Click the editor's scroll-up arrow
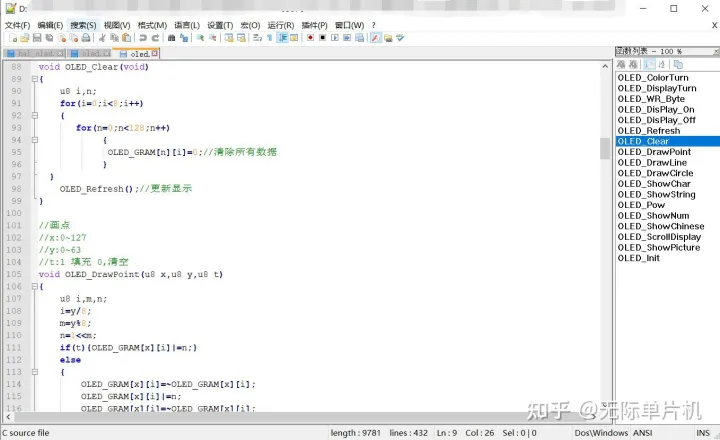This screenshot has height=440, width=720. click(605, 67)
